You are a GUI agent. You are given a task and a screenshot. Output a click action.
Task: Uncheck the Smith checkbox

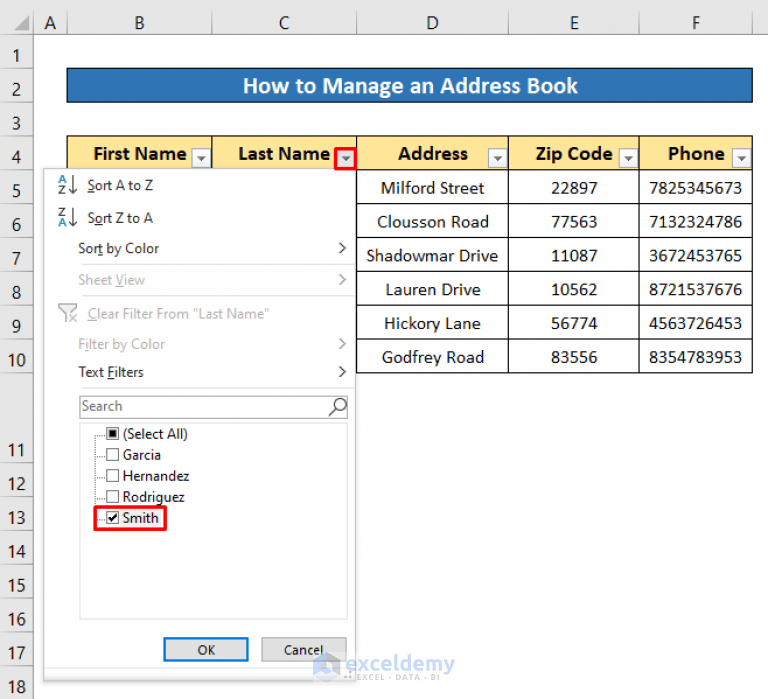click(113, 518)
